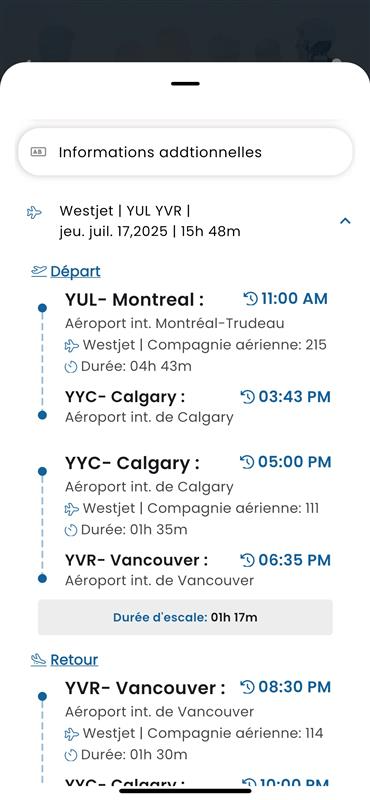Click the clock icon beside 06:35 PM
Image resolution: width=370 pixels, height=800 pixels.
click(248, 560)
